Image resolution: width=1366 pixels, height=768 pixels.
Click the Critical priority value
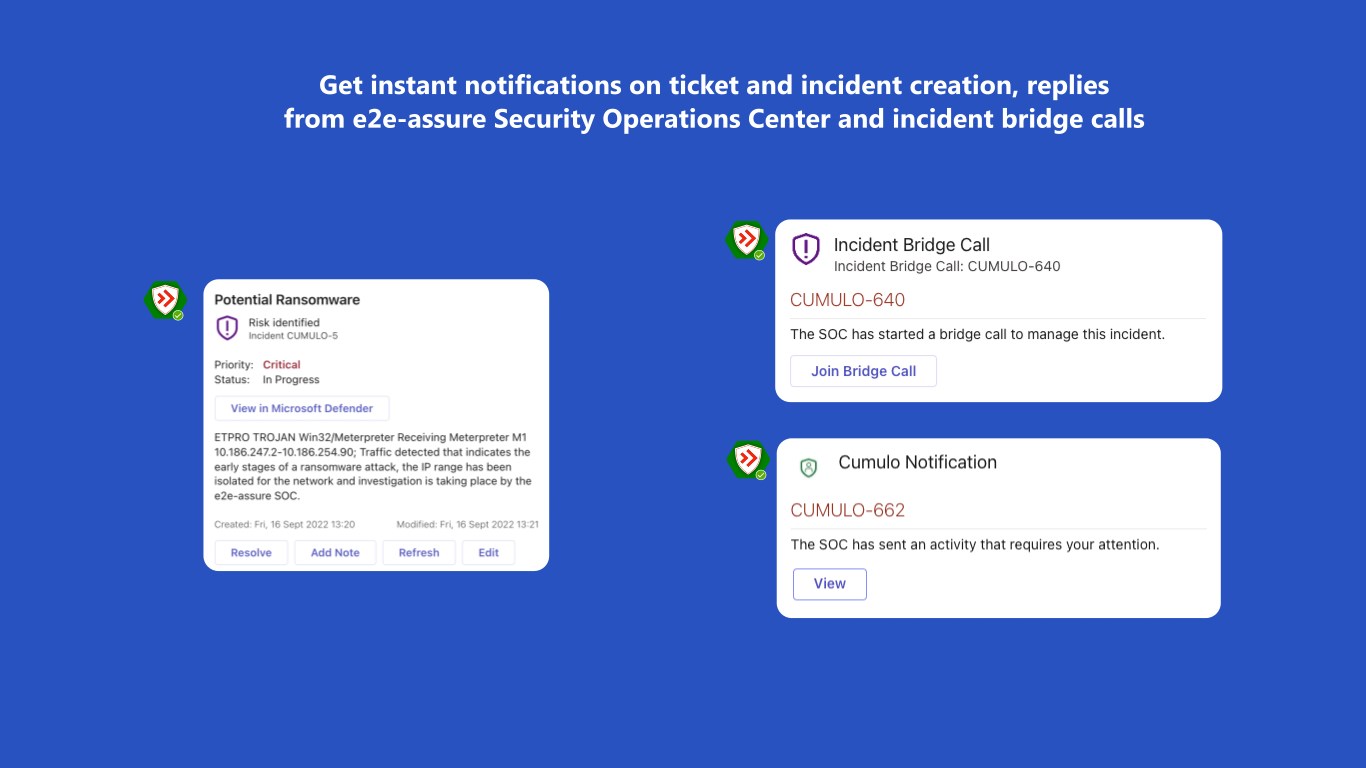pyautogui.click(x=281, y=365)
